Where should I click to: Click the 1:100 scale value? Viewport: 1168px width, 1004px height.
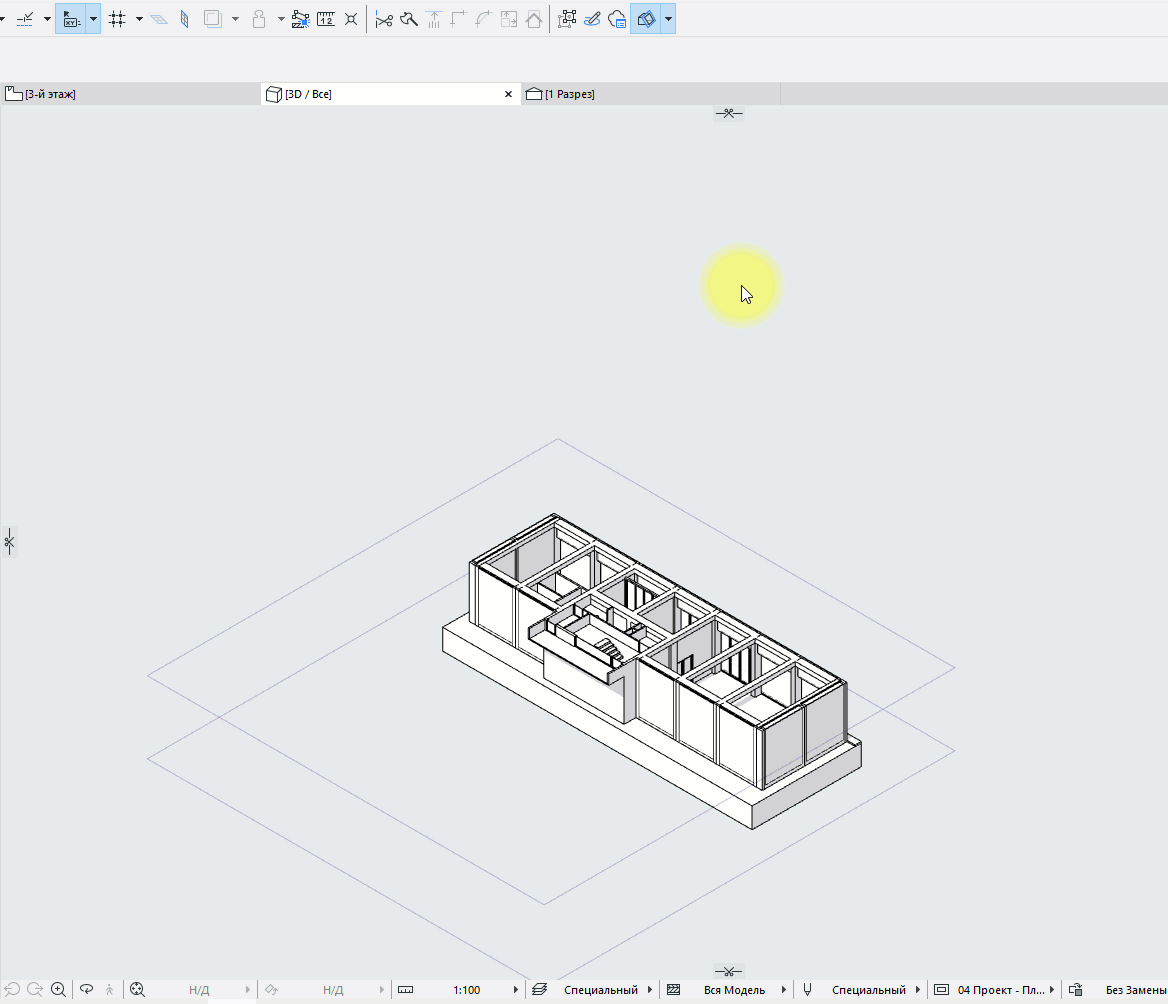(x=467, y=990)
